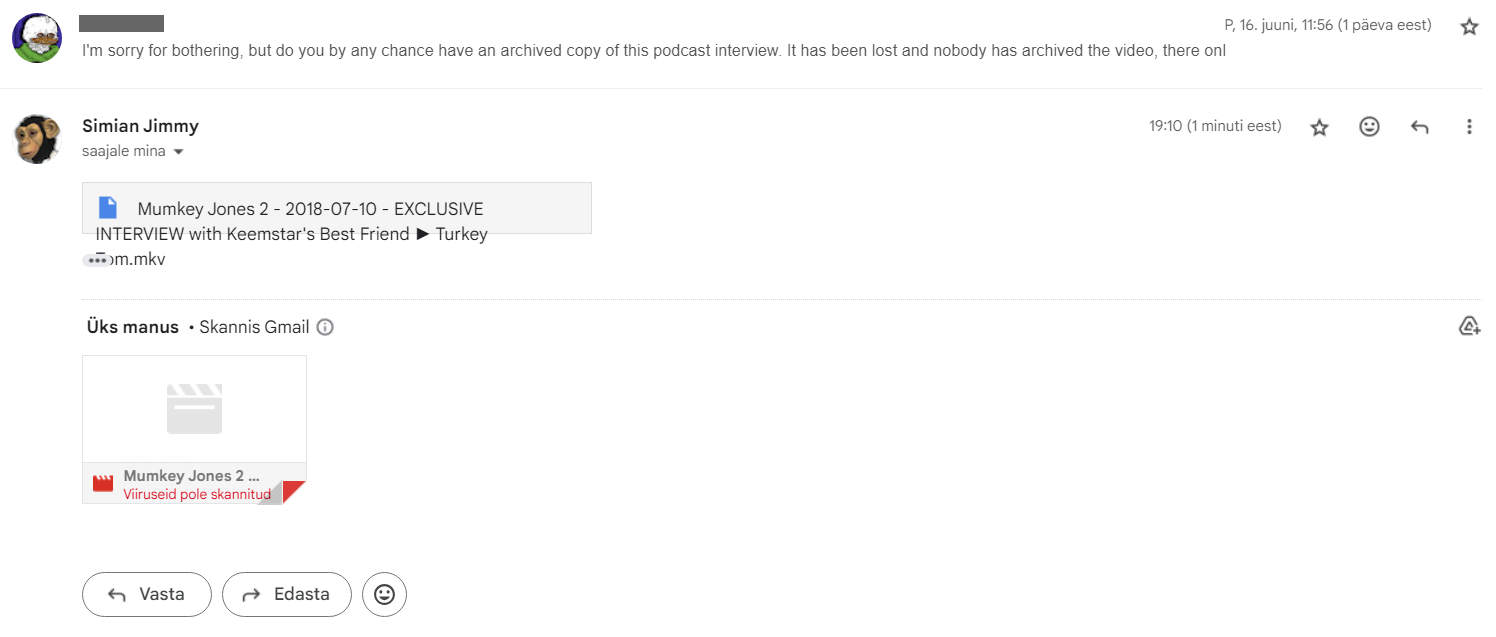The image size is (1496, 637).
Task: Click blue document icon in file chip
Action: point(108,208)
